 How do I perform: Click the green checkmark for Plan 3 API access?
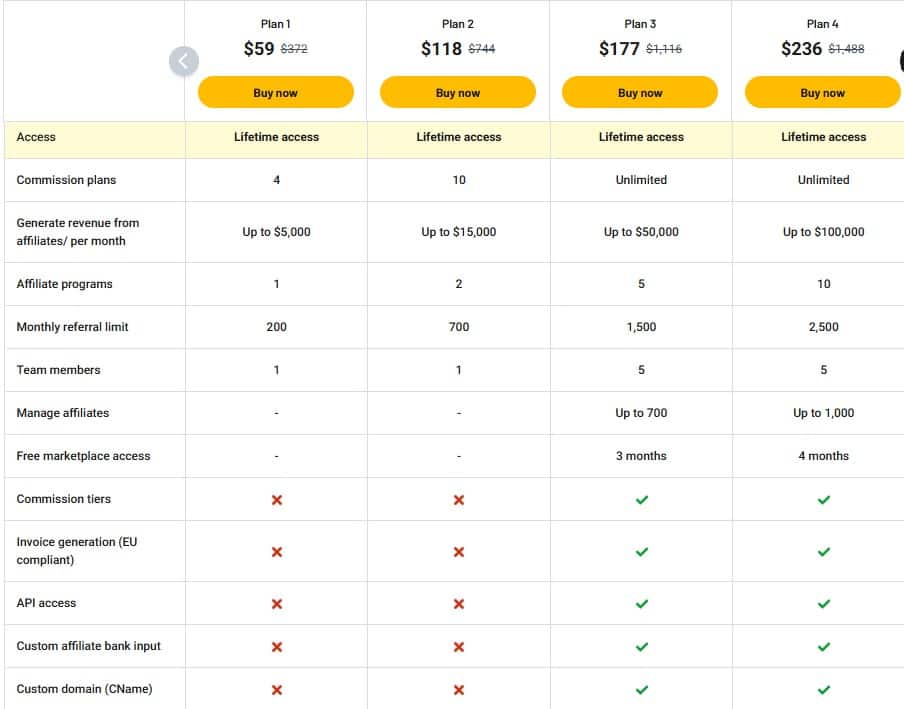[x=640, y=603]
